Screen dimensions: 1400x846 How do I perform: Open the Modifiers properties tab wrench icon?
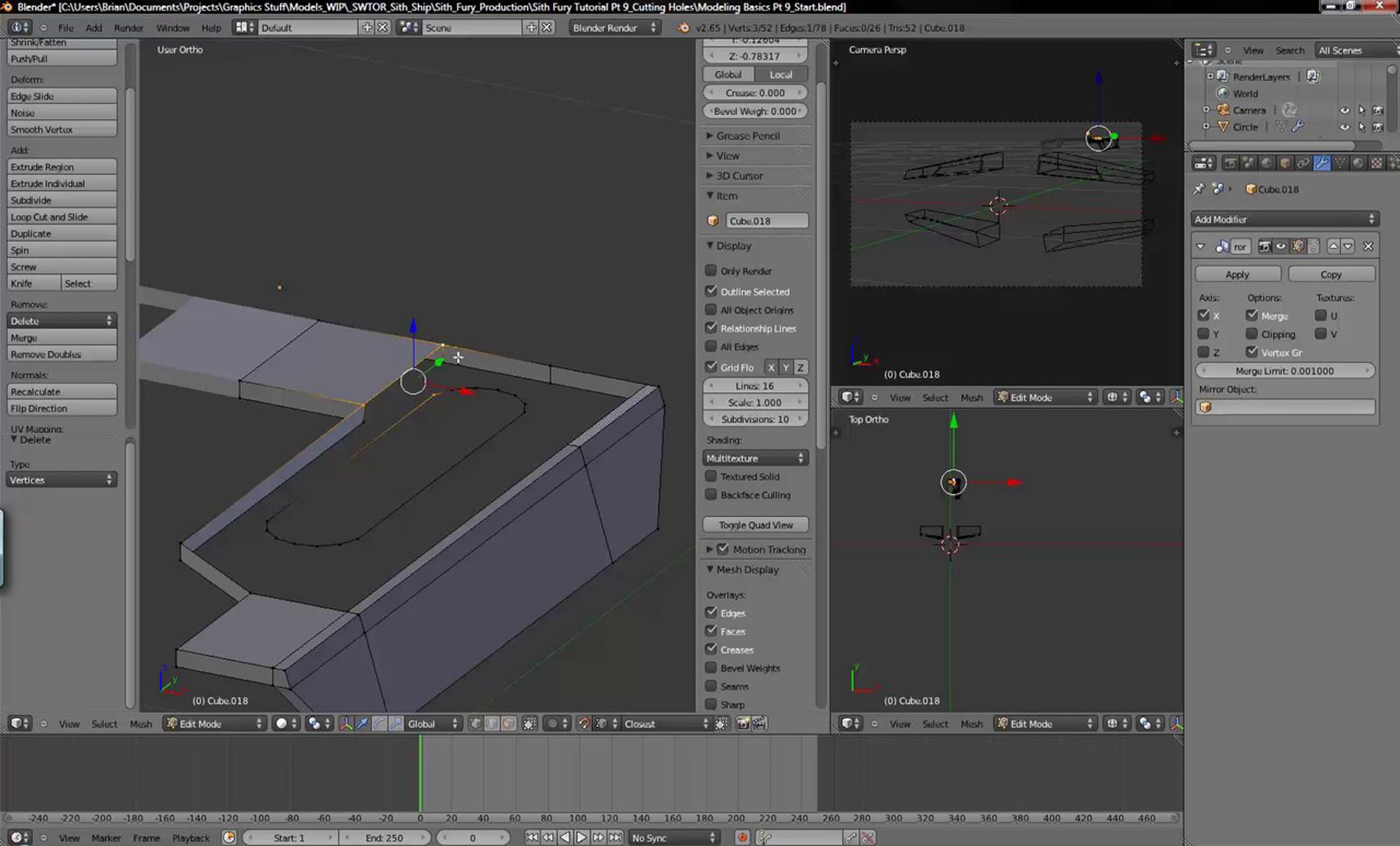click(x=1322, y=163)
